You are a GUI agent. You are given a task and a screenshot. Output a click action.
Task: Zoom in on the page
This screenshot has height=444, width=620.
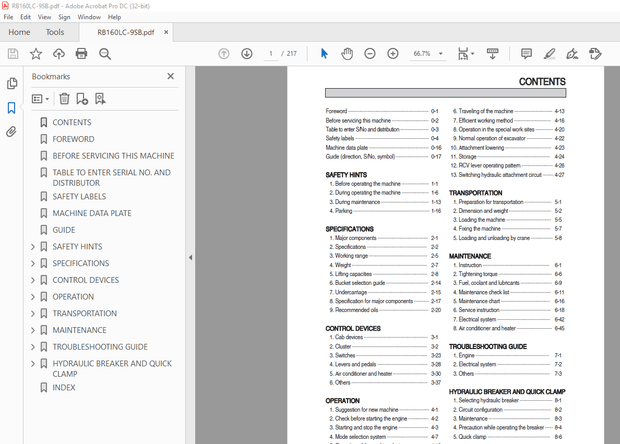point(393,54)
